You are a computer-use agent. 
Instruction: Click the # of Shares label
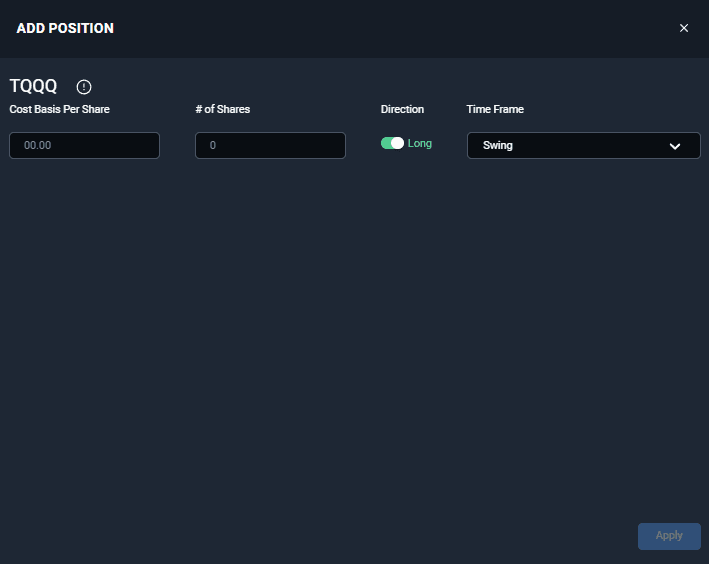(x=222, y=109)
